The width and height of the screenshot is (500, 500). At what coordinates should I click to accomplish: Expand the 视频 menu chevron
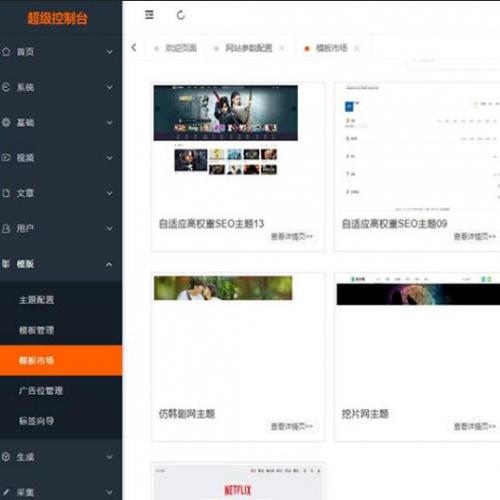coord(109,158)
